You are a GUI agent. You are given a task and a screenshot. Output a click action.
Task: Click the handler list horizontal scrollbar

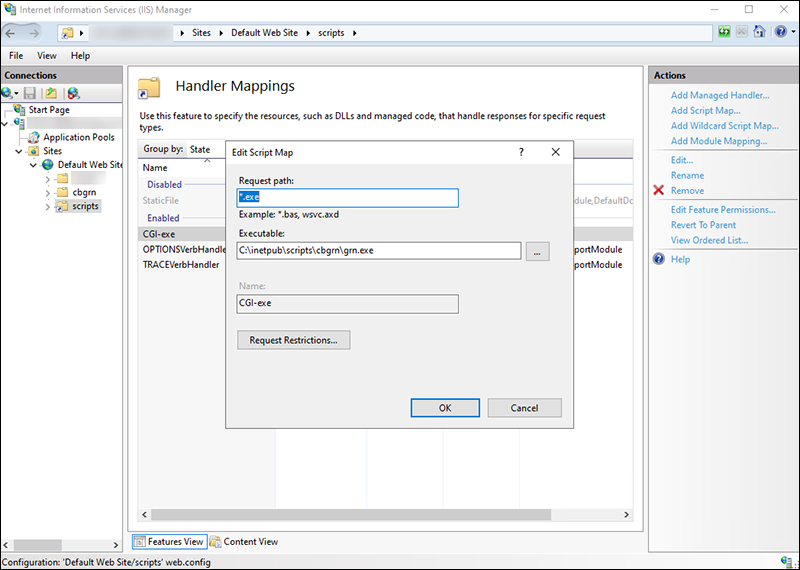[351, 514]
